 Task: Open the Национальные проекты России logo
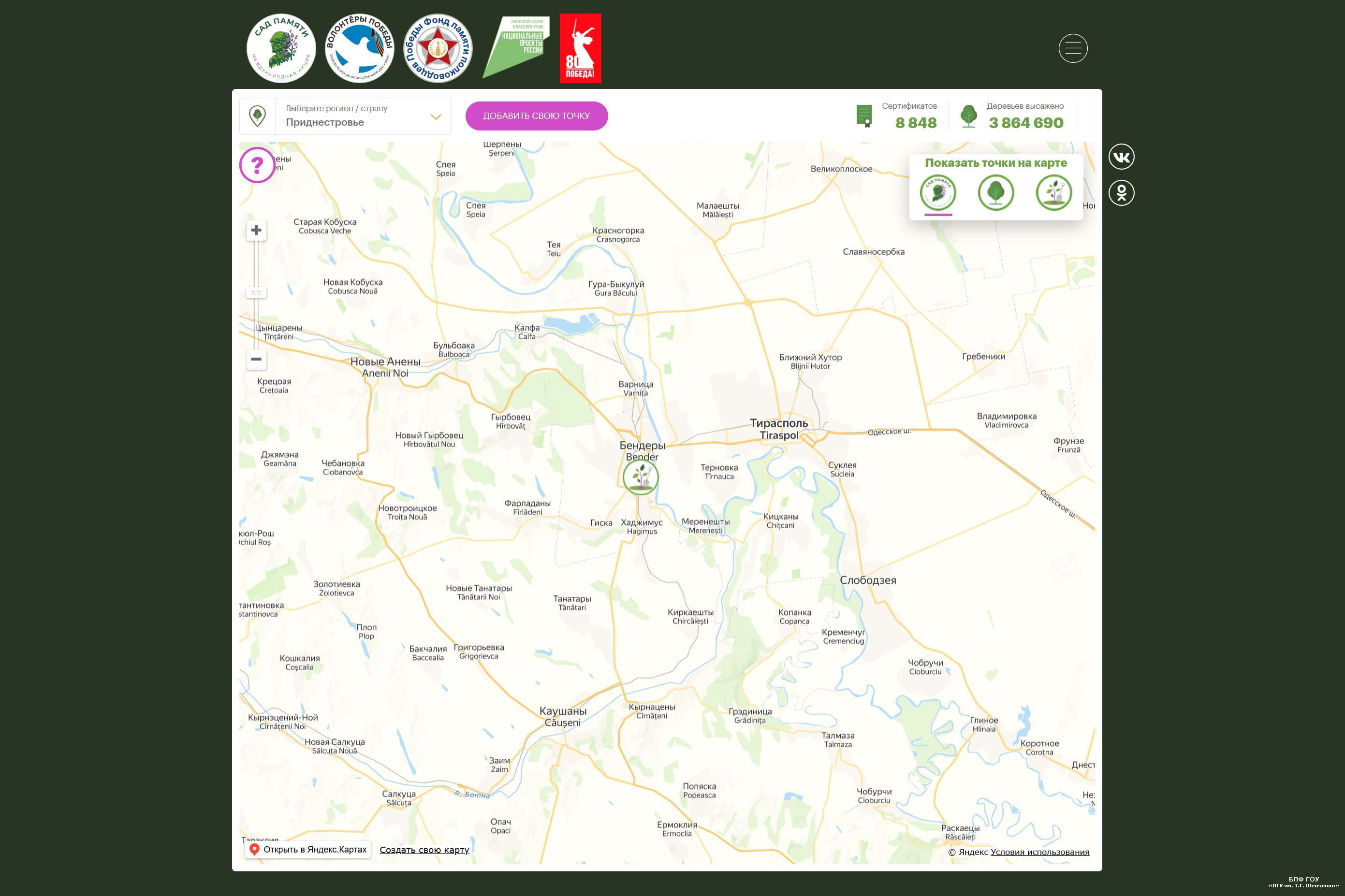(516, 47)
